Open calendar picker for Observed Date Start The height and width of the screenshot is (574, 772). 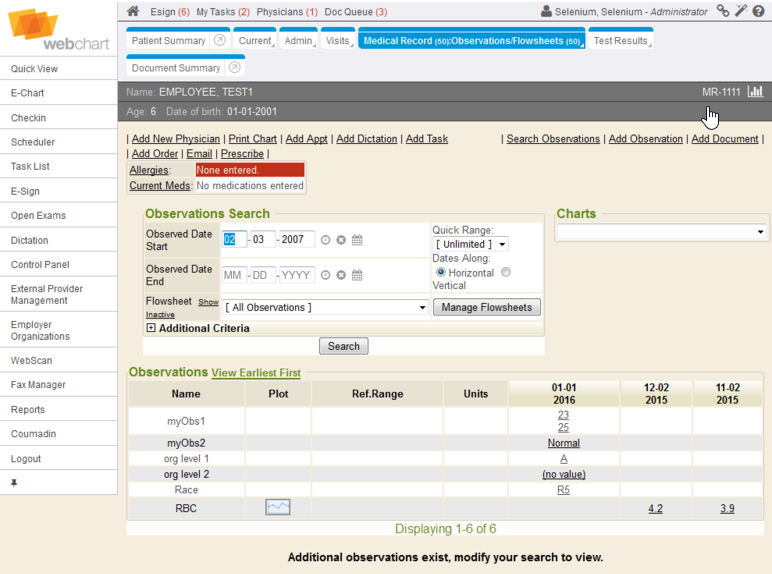click(357, 240)
